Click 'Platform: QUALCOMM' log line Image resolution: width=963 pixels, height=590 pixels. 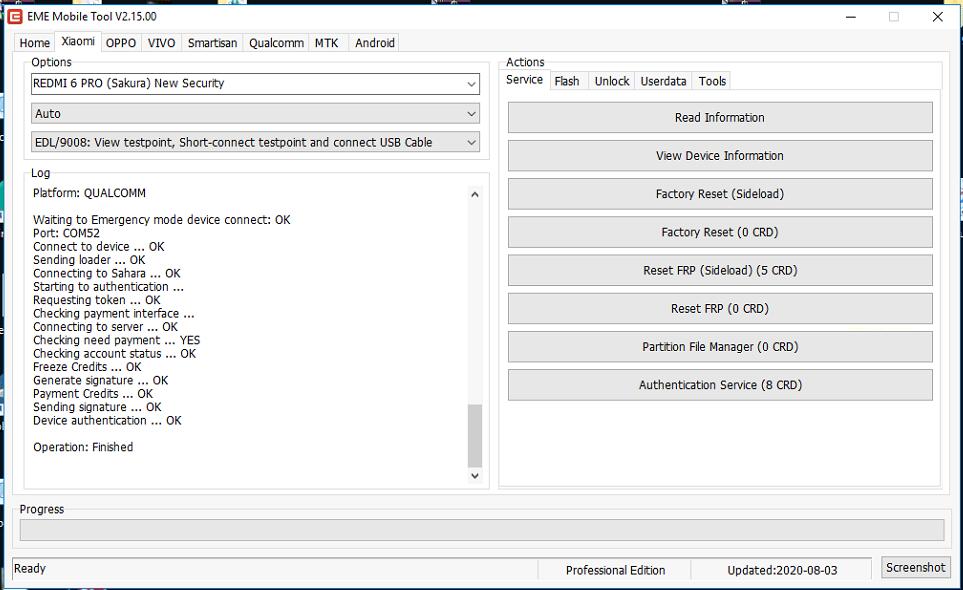90,193
